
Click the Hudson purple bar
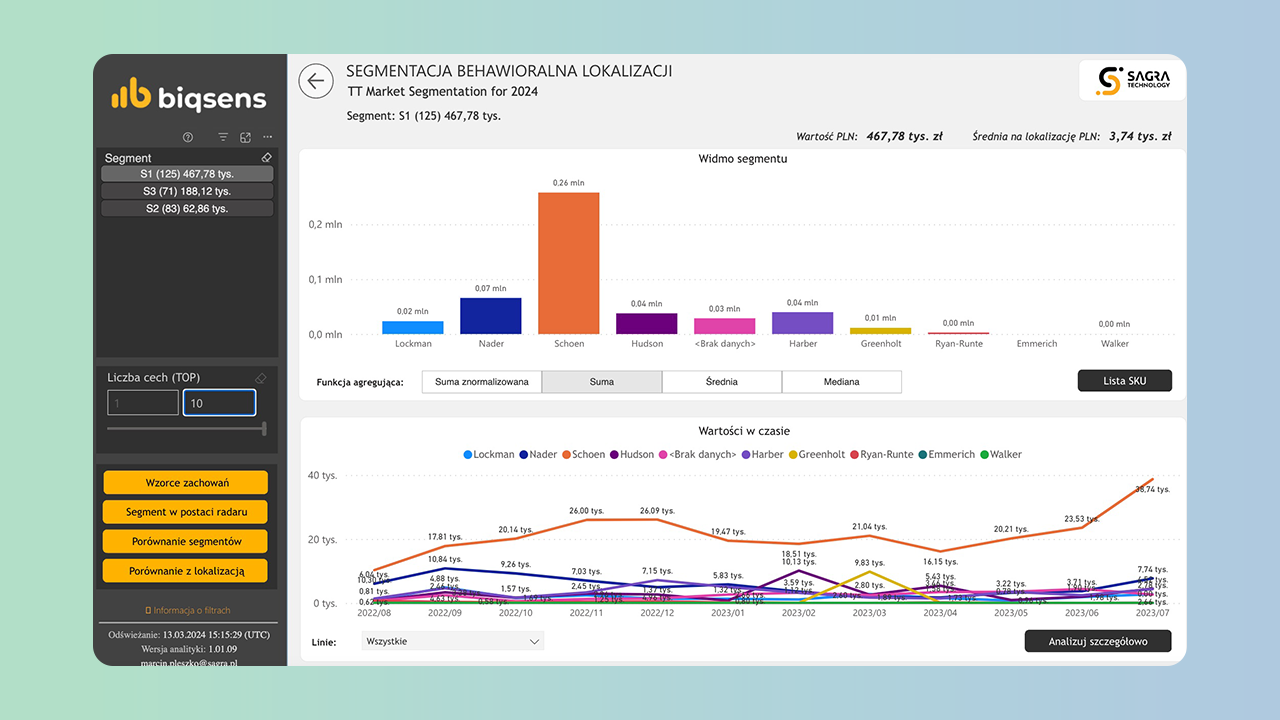pos(647,324)
